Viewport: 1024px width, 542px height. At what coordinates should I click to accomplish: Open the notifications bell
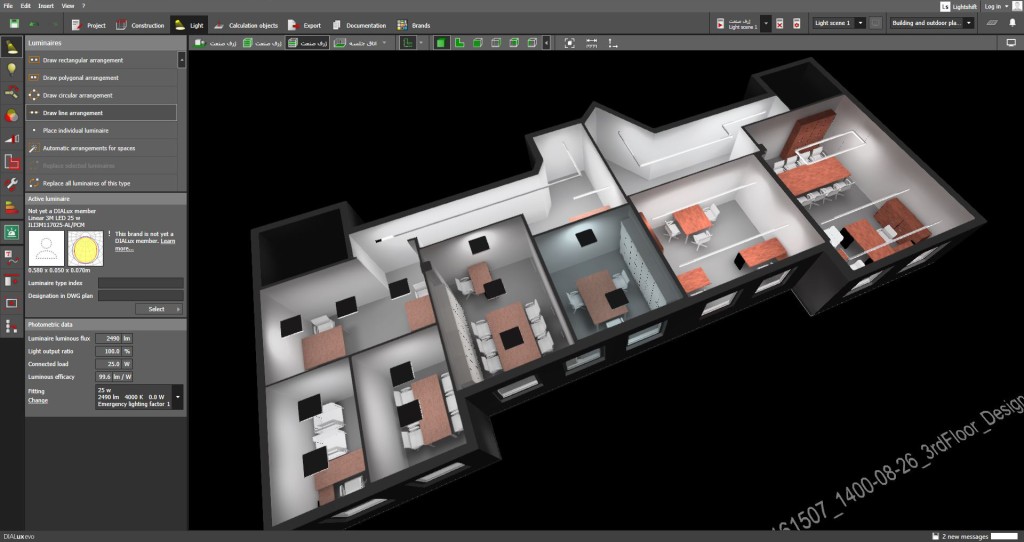tap(1010, 22)
